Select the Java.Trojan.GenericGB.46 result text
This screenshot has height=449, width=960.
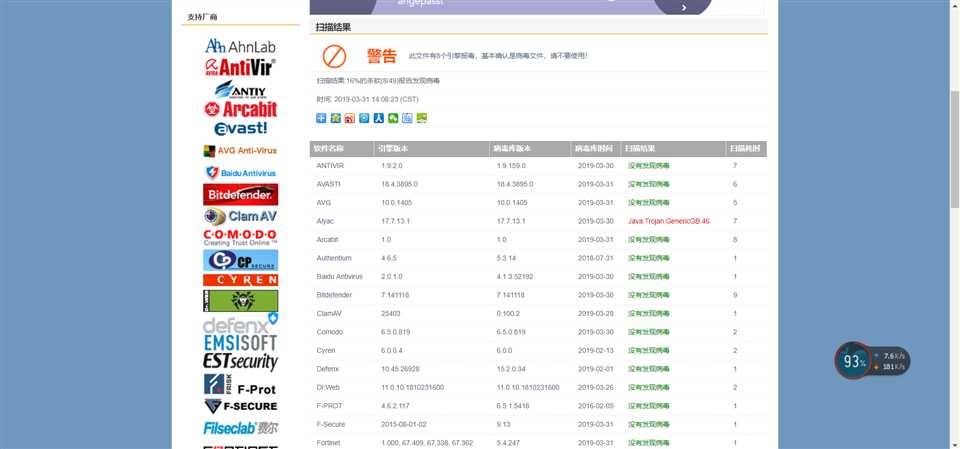(x=669, y=221)
